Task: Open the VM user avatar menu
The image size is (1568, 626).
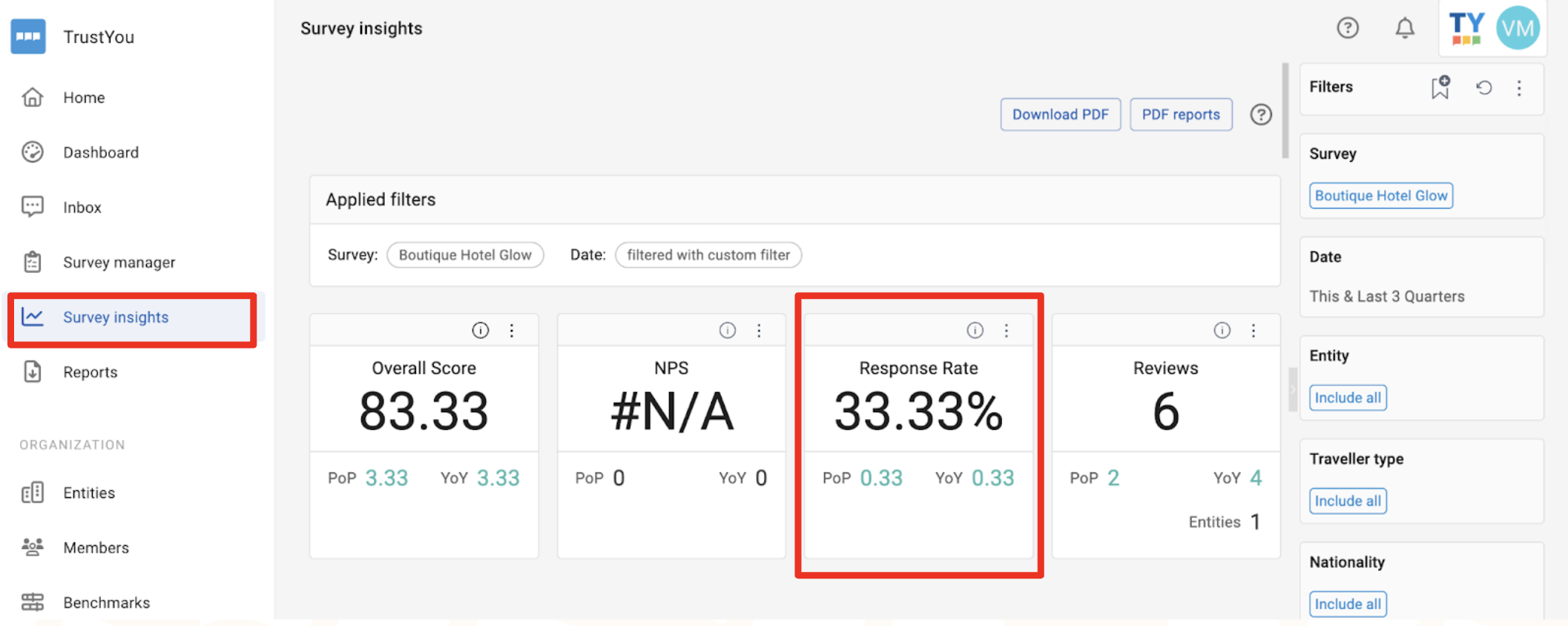Action: coord(1518,28)
